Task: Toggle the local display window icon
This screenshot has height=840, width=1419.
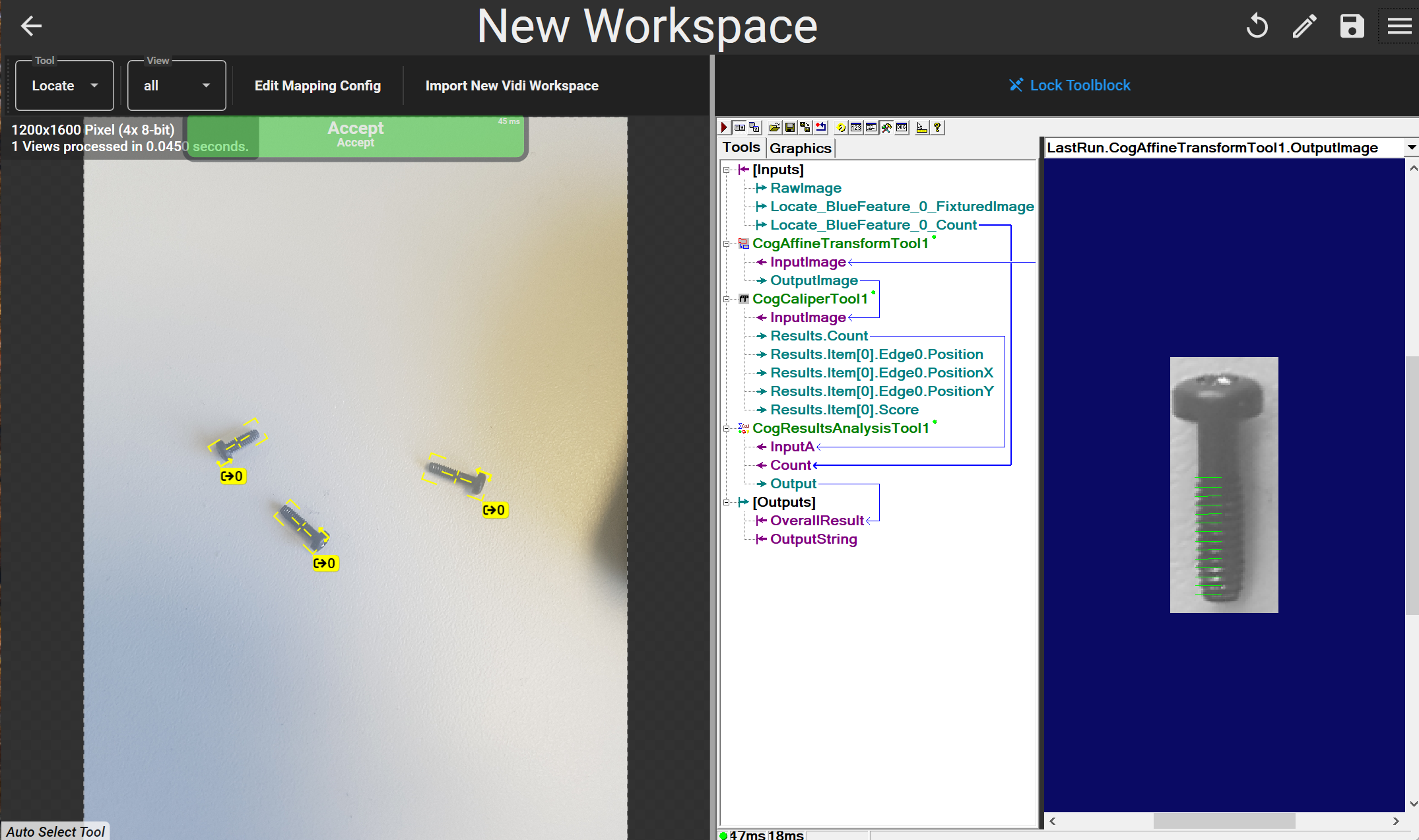Action: [740, 127]
